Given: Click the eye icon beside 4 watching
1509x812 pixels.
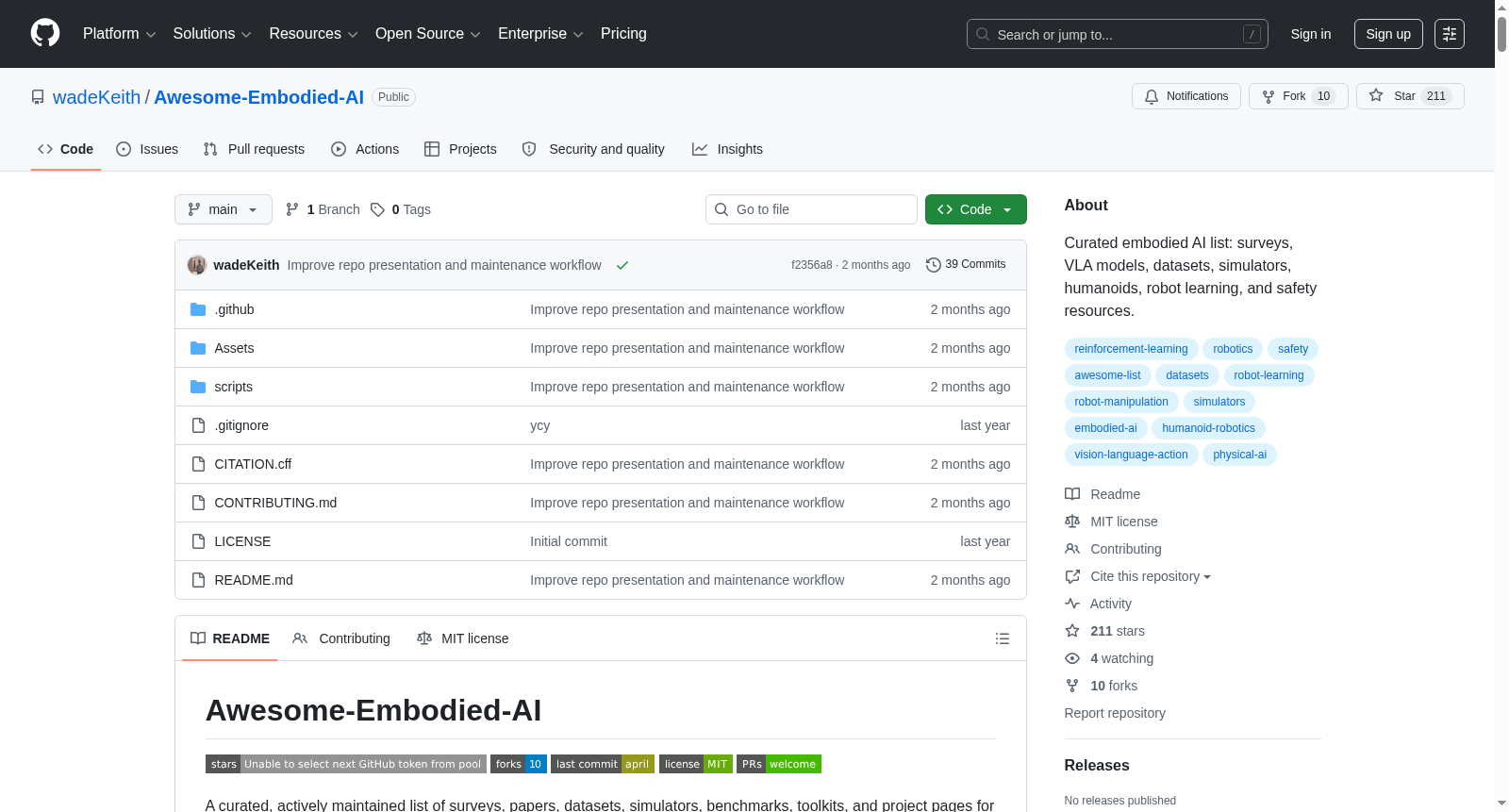Looking at the screenshot, I should pos(1072,658).
